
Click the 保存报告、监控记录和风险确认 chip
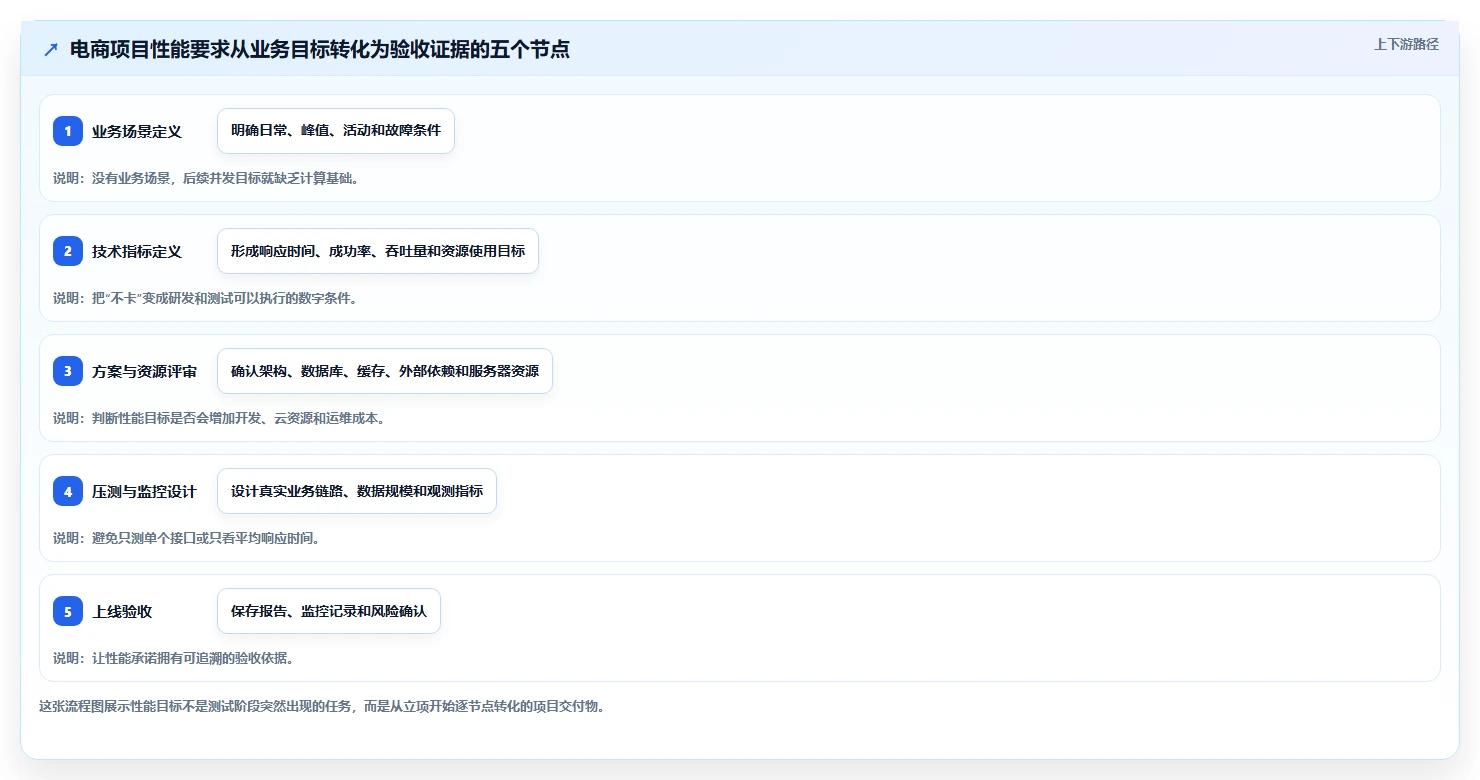[329, 611]
